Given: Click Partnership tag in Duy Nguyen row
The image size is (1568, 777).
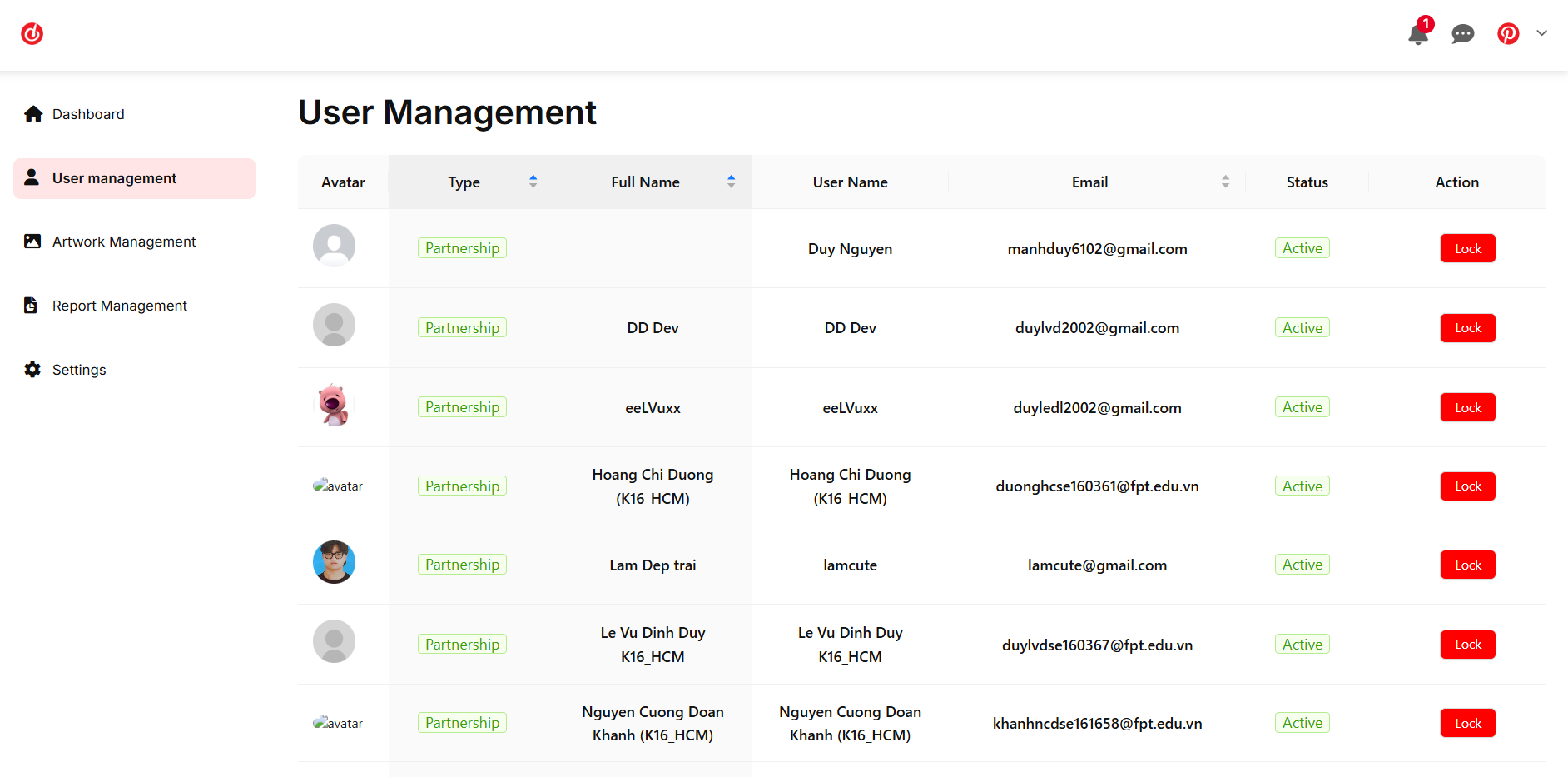Looking at the screenshot, I should click(462, 248).
